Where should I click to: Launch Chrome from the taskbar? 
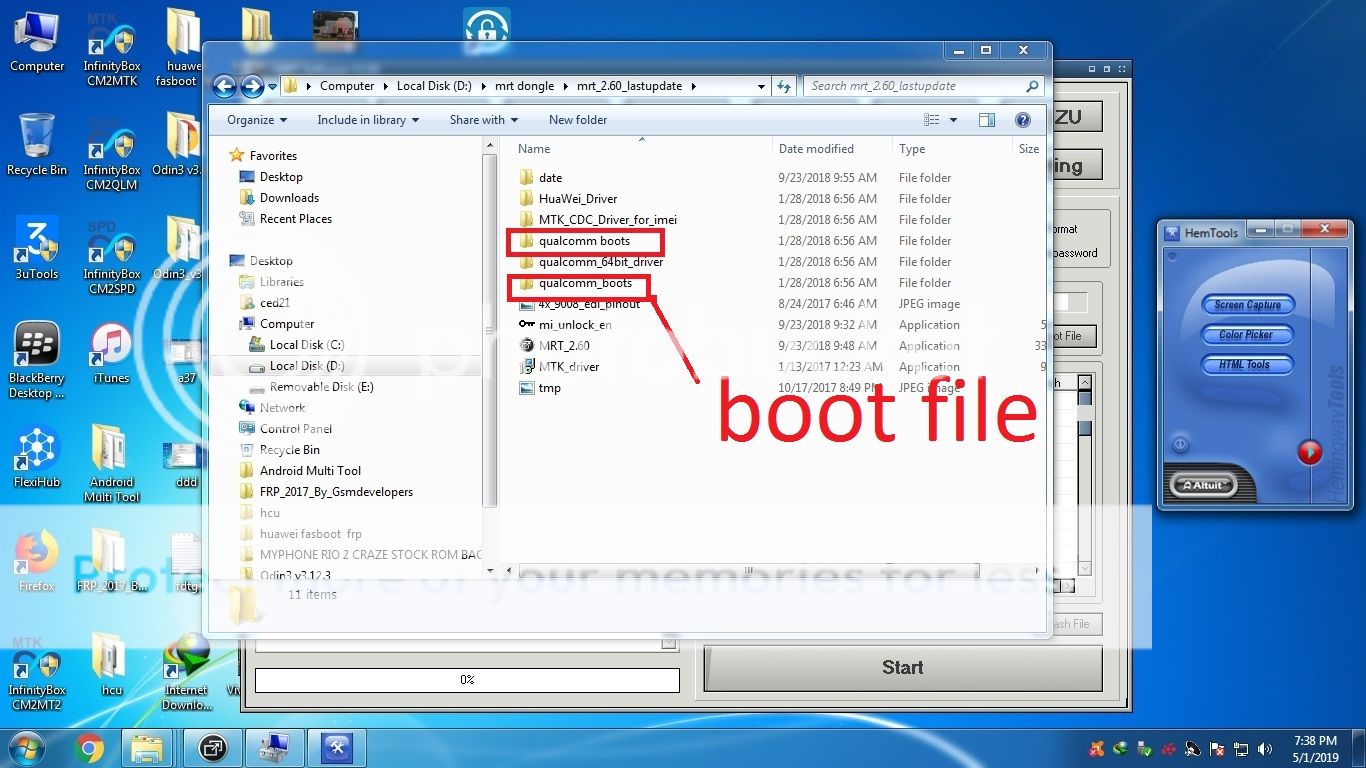(x=89, y=747)
